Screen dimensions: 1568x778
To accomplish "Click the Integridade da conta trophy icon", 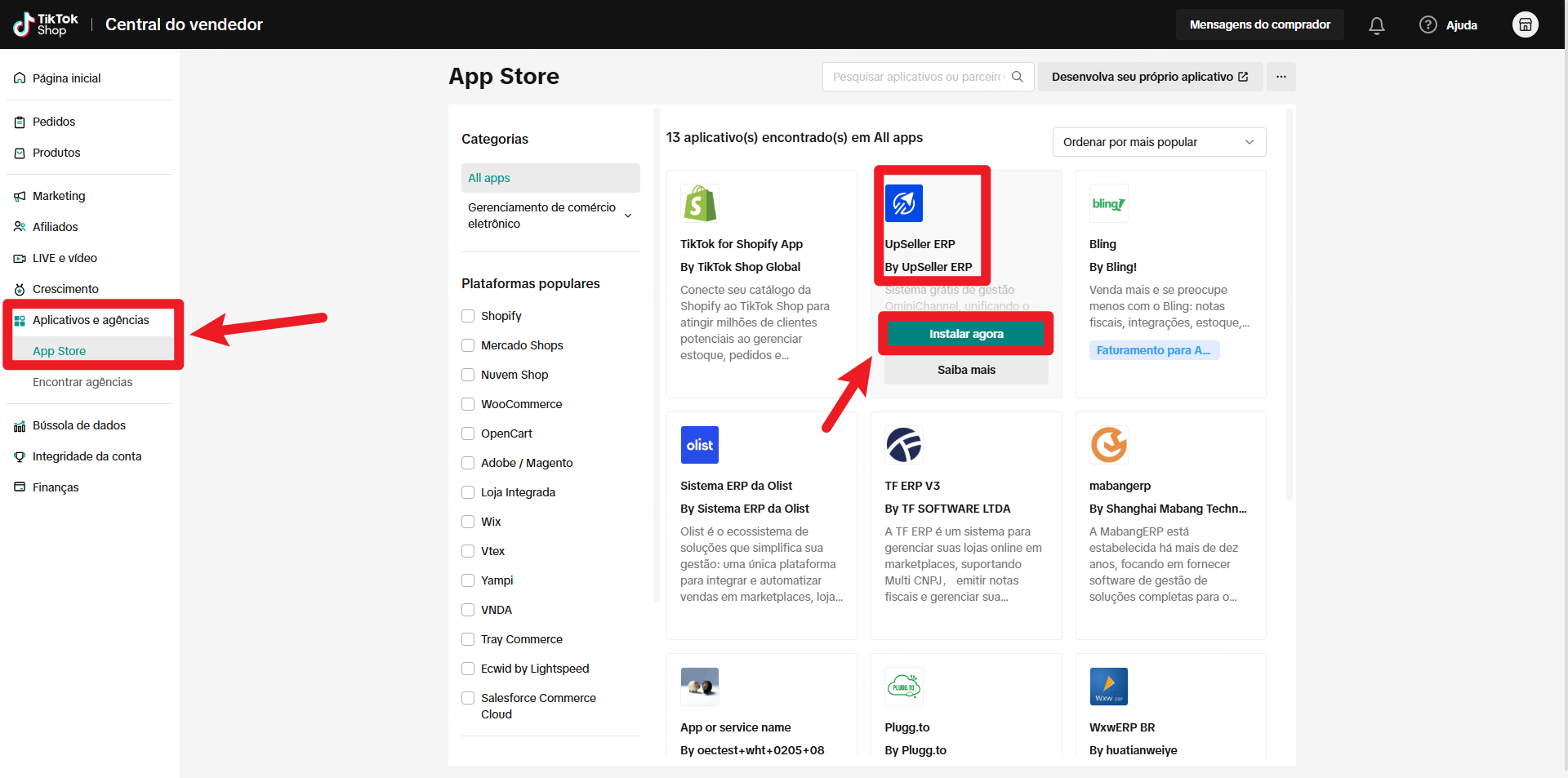I will click(x=20, y=456).
